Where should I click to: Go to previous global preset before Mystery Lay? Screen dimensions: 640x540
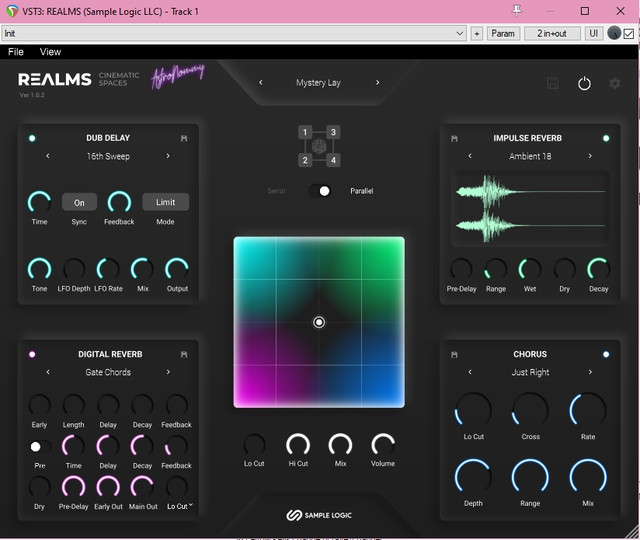point(261,82)
